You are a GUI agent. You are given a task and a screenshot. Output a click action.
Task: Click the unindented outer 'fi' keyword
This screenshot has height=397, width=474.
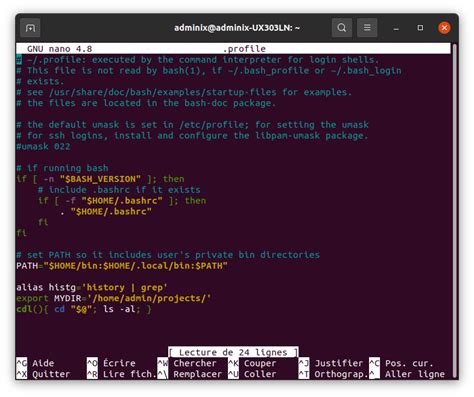[22, 233]
